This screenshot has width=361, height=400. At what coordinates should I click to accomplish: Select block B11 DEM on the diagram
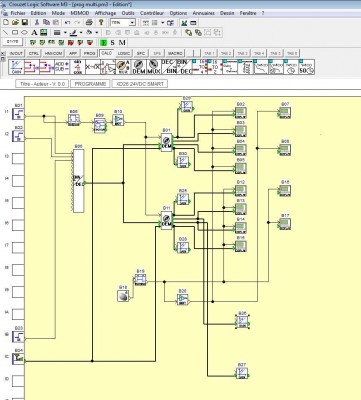[166, 220]
